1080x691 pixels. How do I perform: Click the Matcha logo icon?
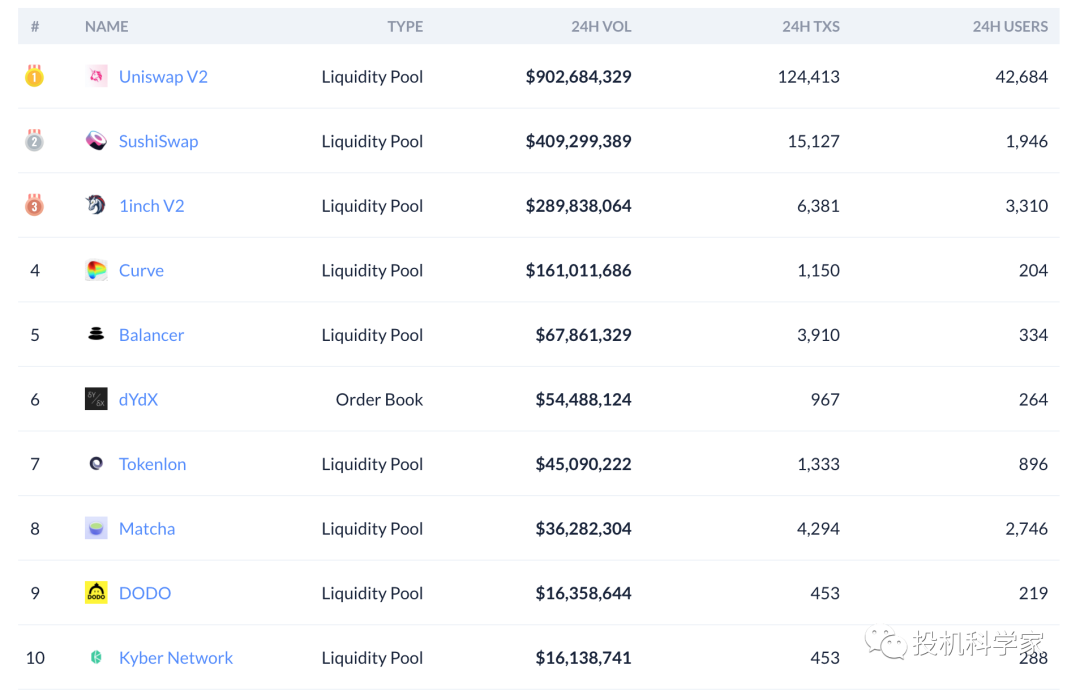96,528
